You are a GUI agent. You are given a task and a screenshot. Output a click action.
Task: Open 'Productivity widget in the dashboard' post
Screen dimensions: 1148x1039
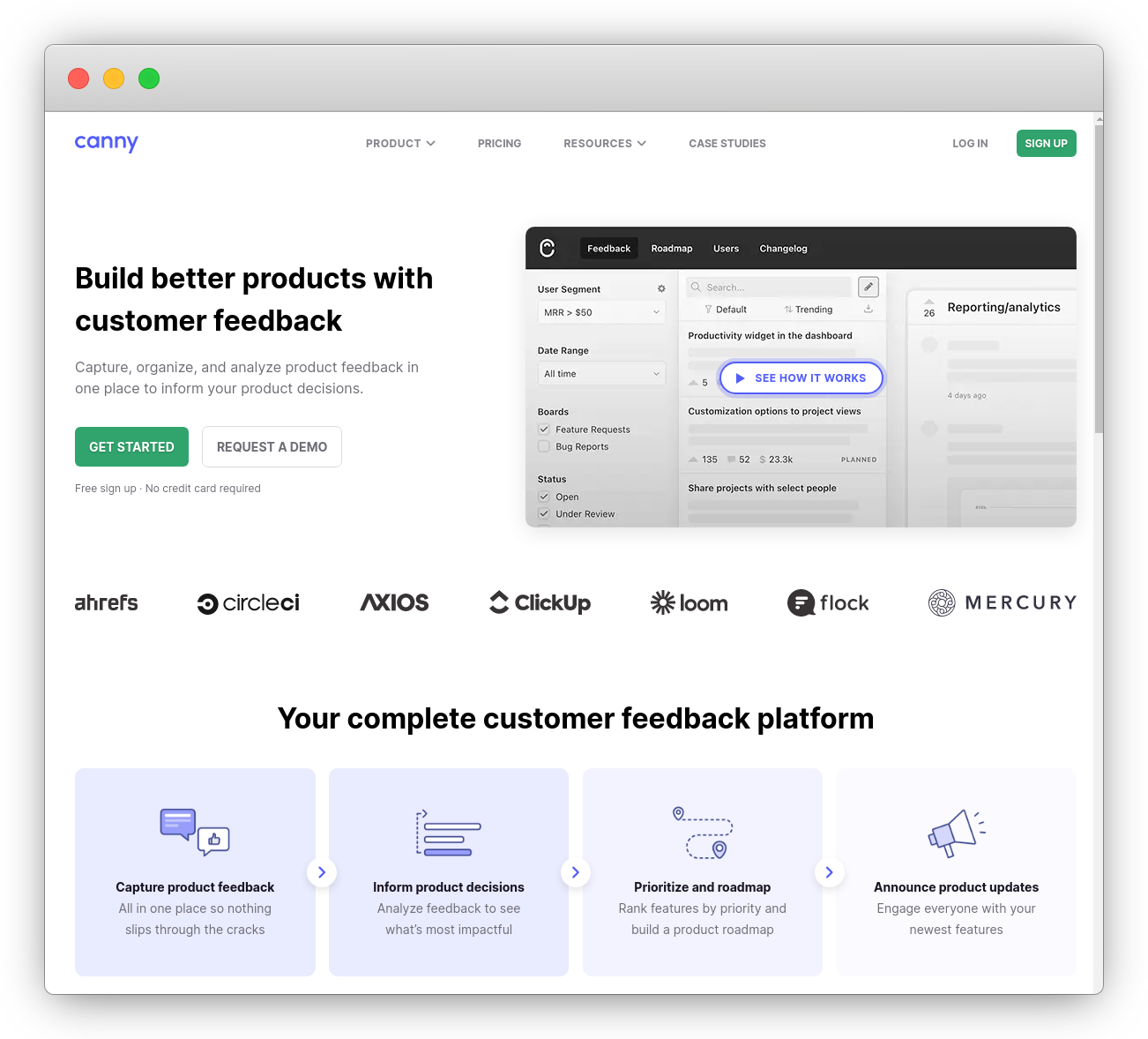pyautogui.click(x=770, y=336)
